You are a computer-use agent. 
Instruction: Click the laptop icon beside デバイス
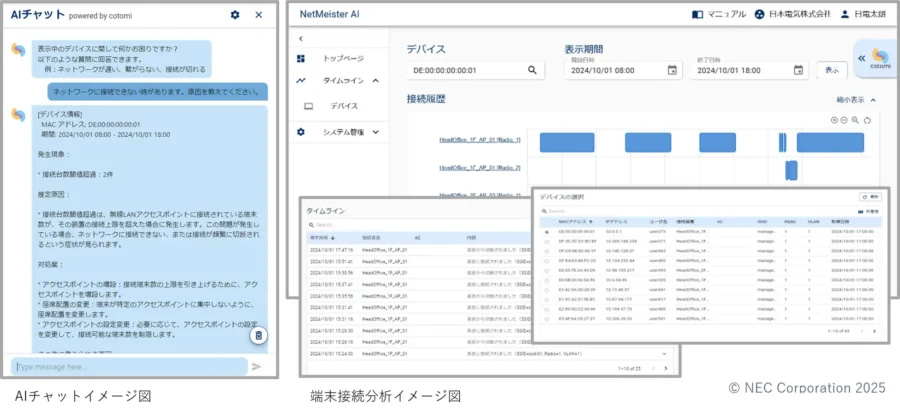click(x=308, y=106)
